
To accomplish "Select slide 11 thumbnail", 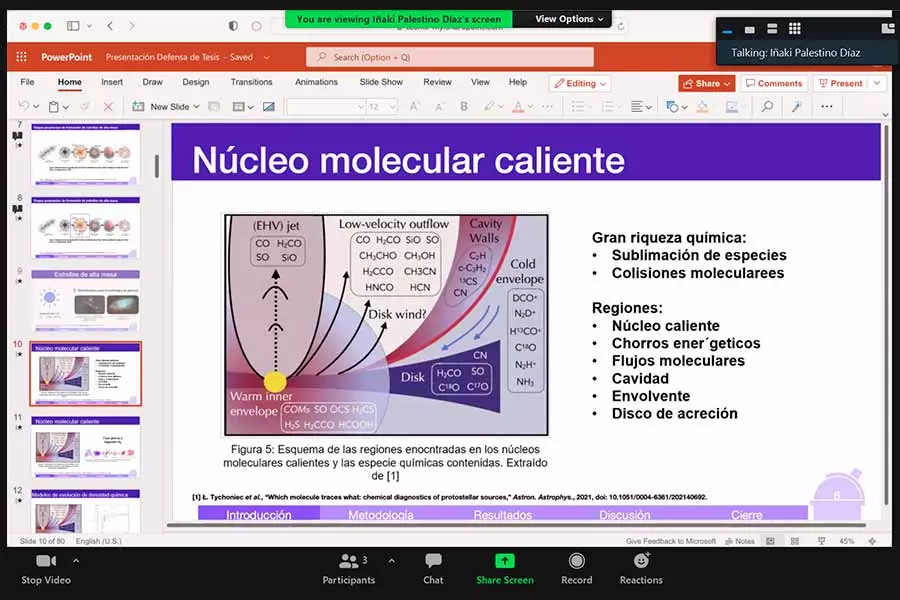I will (x=86, y=447).
